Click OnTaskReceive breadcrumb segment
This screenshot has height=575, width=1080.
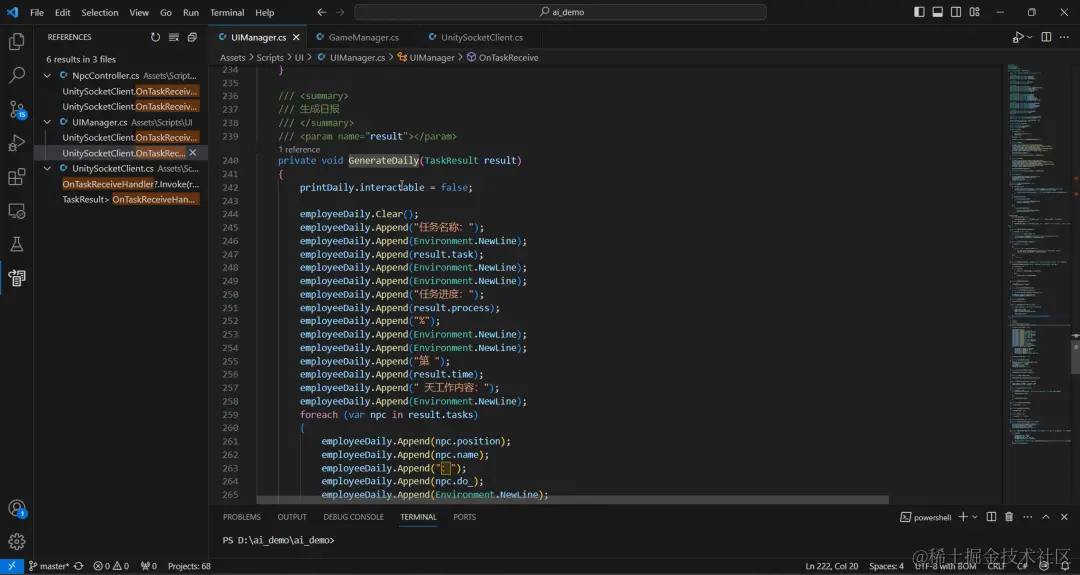coord(503,58)
